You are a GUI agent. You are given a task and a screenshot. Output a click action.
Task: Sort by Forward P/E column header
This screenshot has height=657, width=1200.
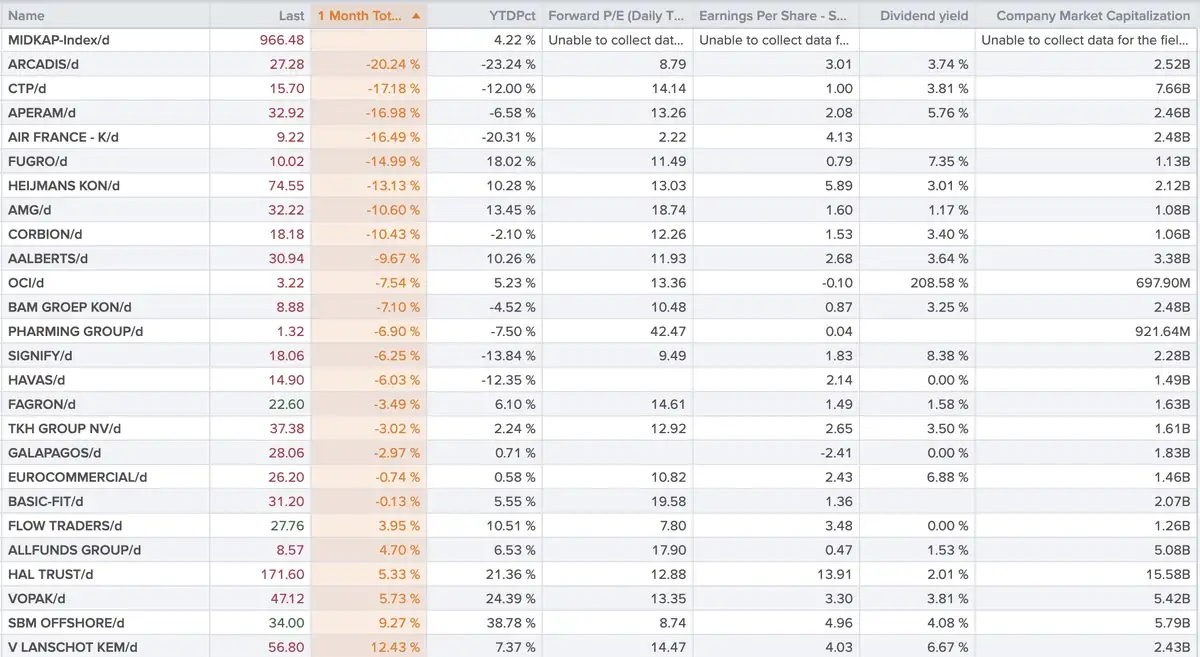[x=616, y=16]
